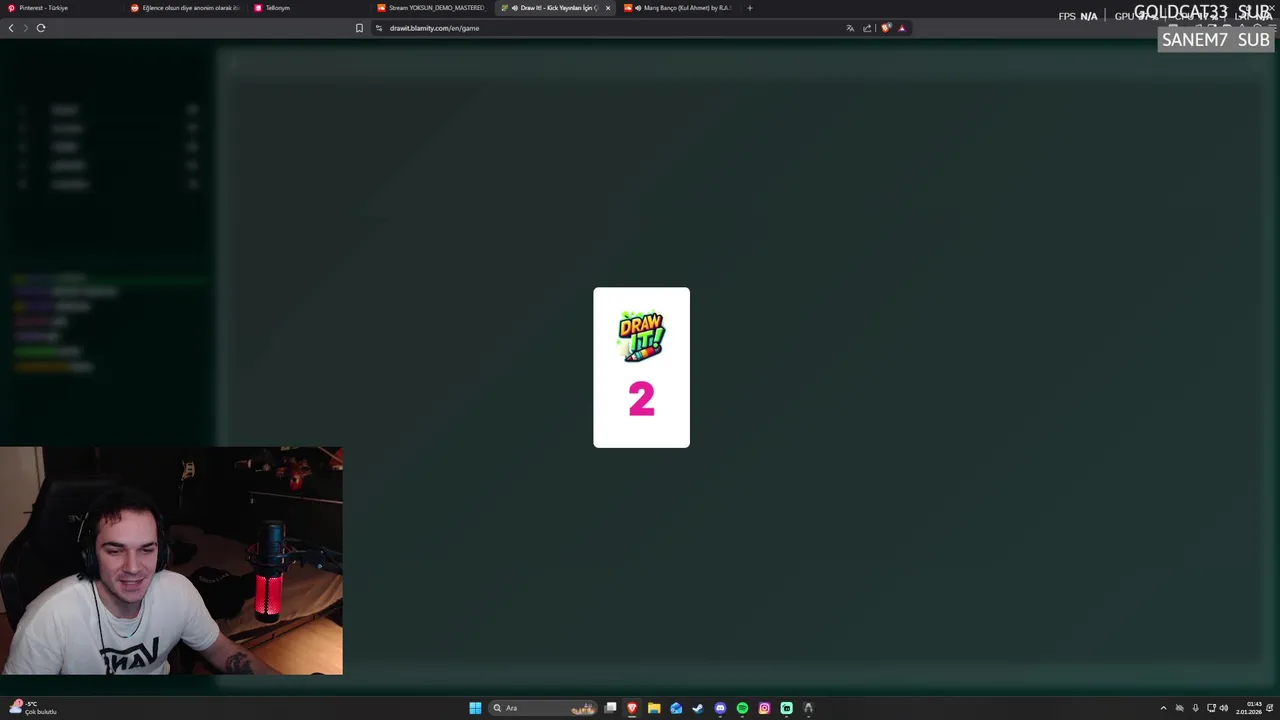Viewport: 1280px width, 720px height.
Task: Switch to the Tellonym tab
Action: (x=308, y=8)
